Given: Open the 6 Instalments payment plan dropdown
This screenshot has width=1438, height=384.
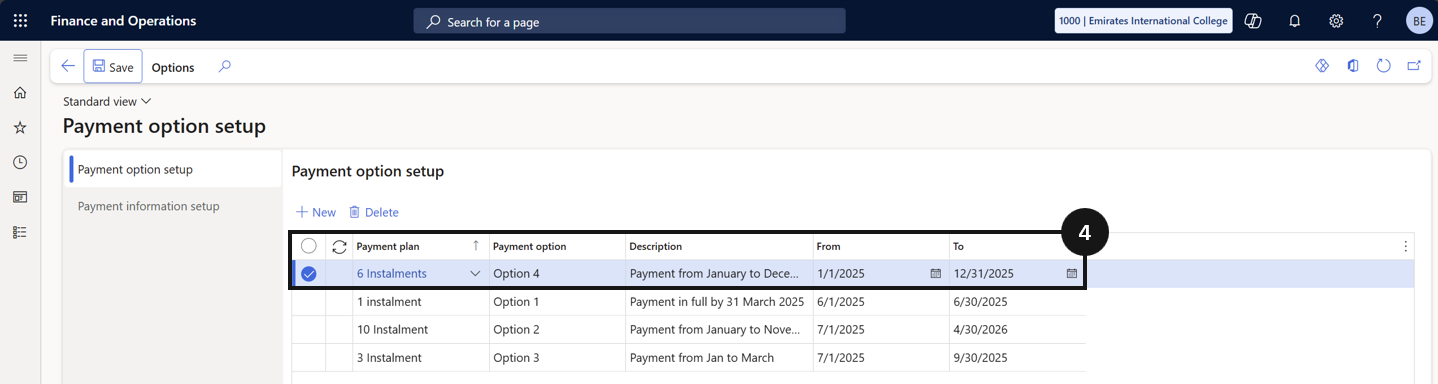Looking at the screenshot, I should [475, 274].
